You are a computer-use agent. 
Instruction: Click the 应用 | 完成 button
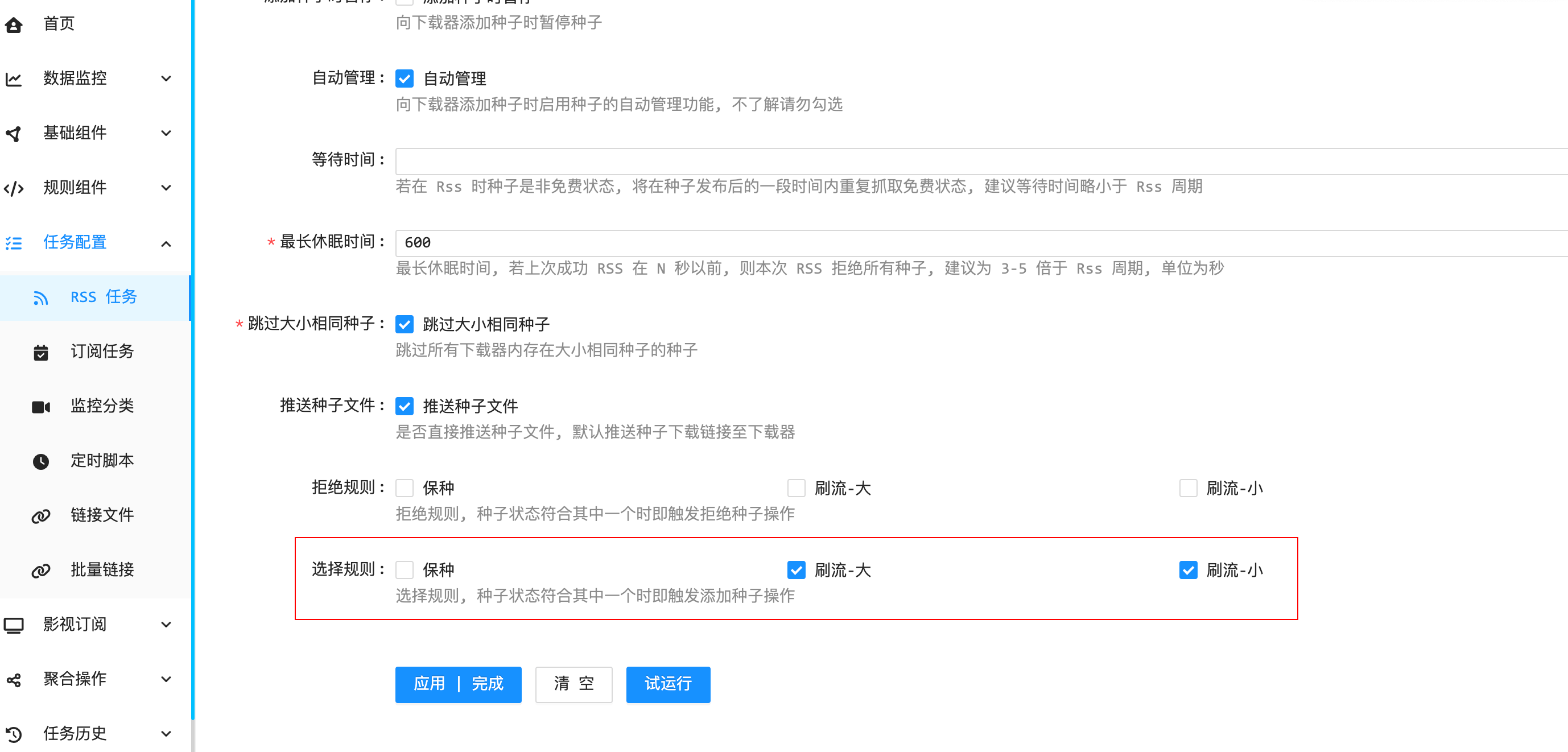click(x=458, y=684)
